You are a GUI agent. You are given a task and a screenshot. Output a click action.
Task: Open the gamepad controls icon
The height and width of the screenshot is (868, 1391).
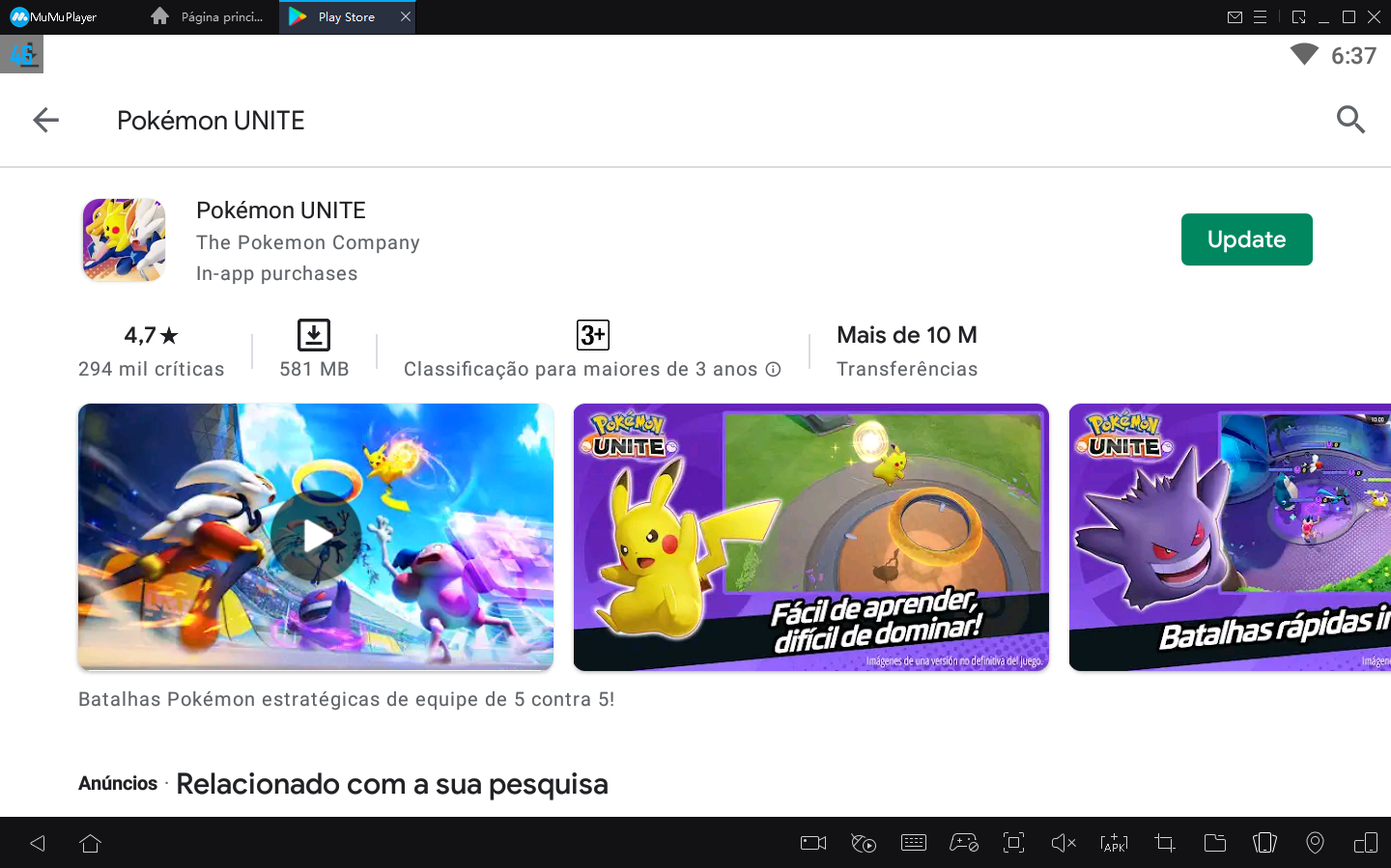964,842
